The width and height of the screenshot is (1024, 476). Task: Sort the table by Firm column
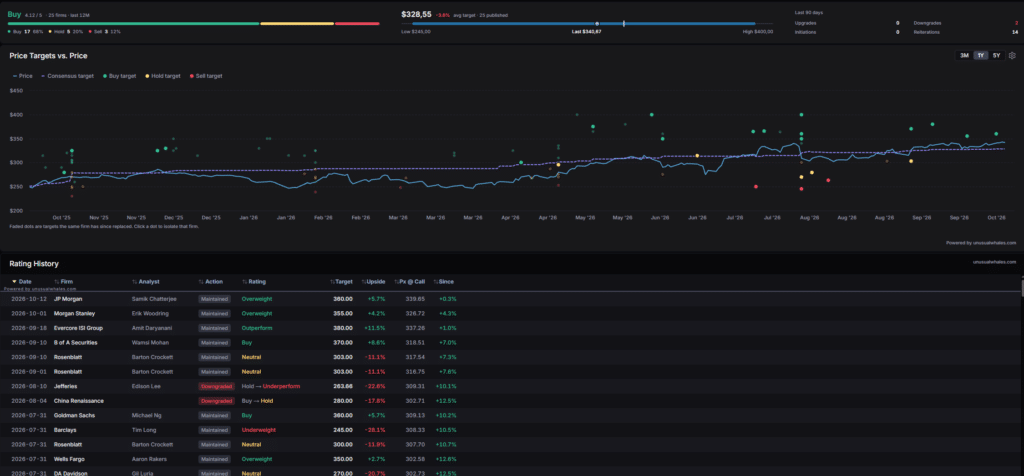coord(63,281)
